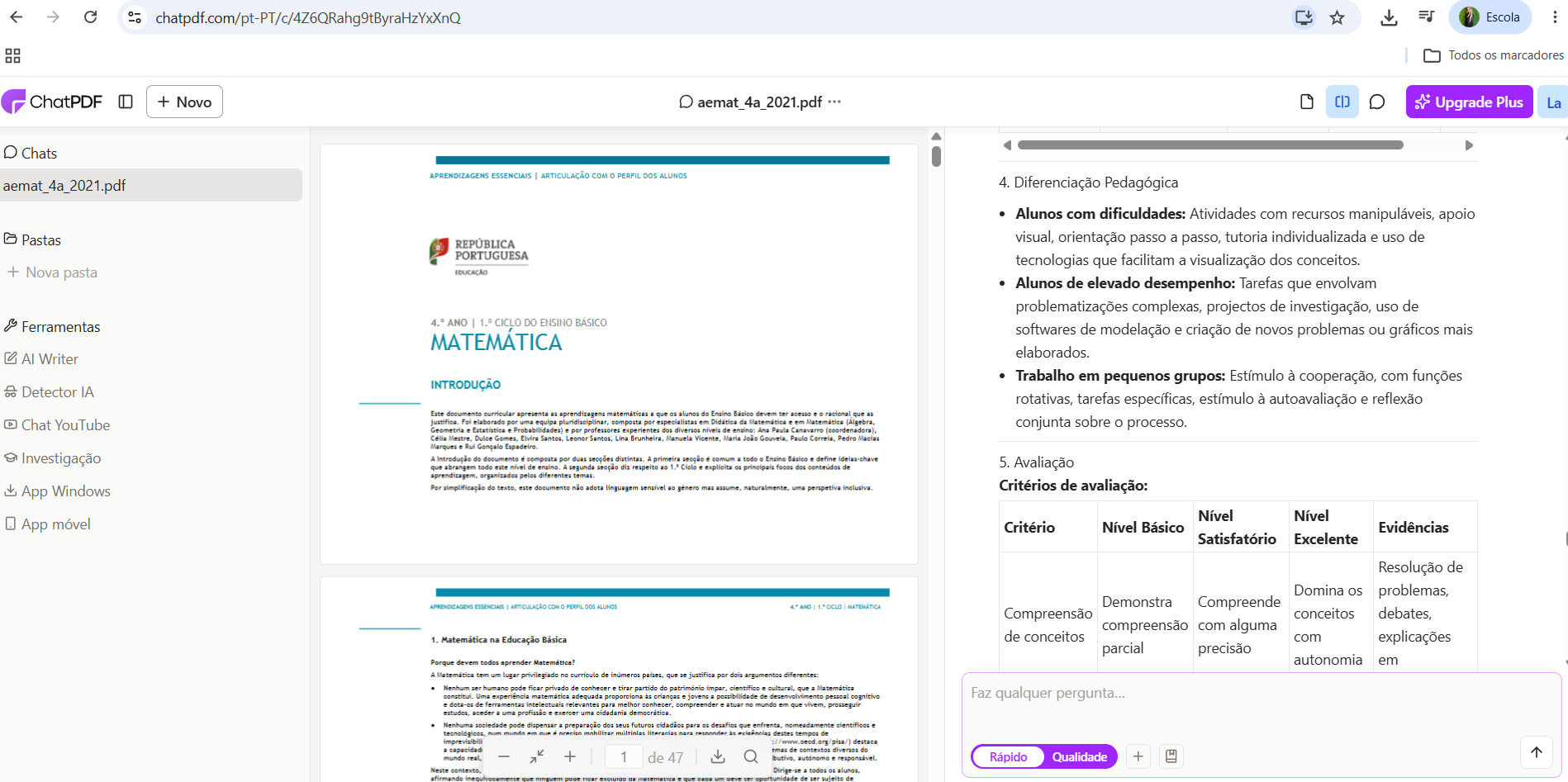Image resolution: width=1568 pixels, height=782 pixels.
Task: Open Pastas section in sidebar
Action: point(33,239)
